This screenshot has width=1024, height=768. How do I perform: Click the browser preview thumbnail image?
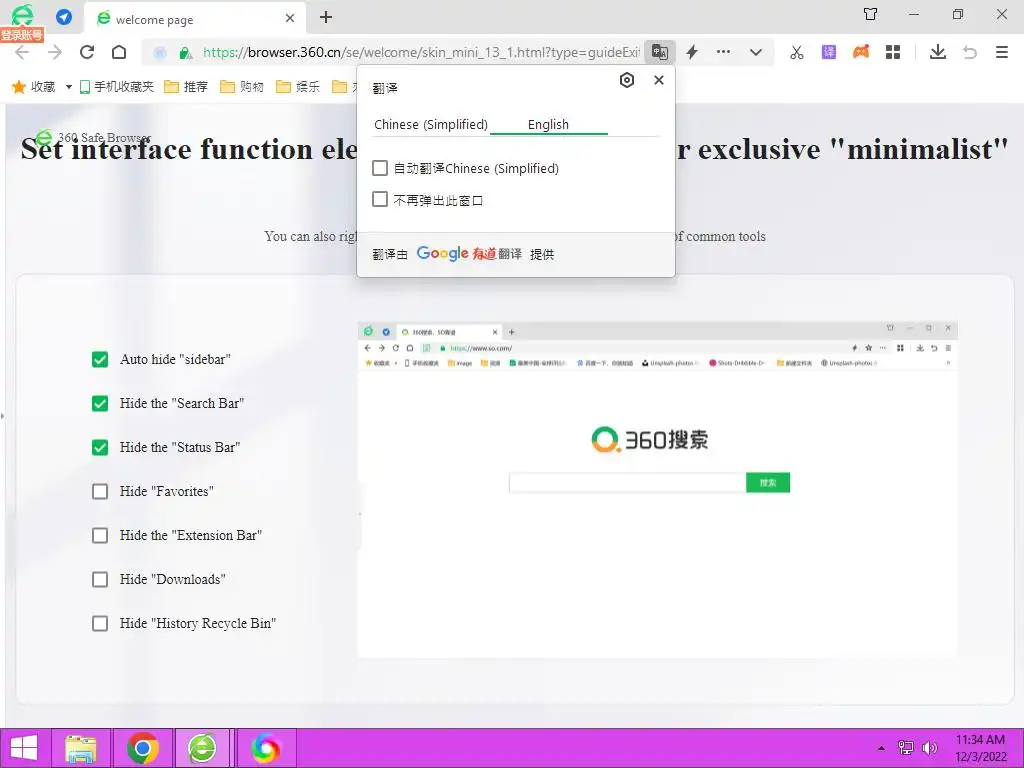tap(658, 489)
